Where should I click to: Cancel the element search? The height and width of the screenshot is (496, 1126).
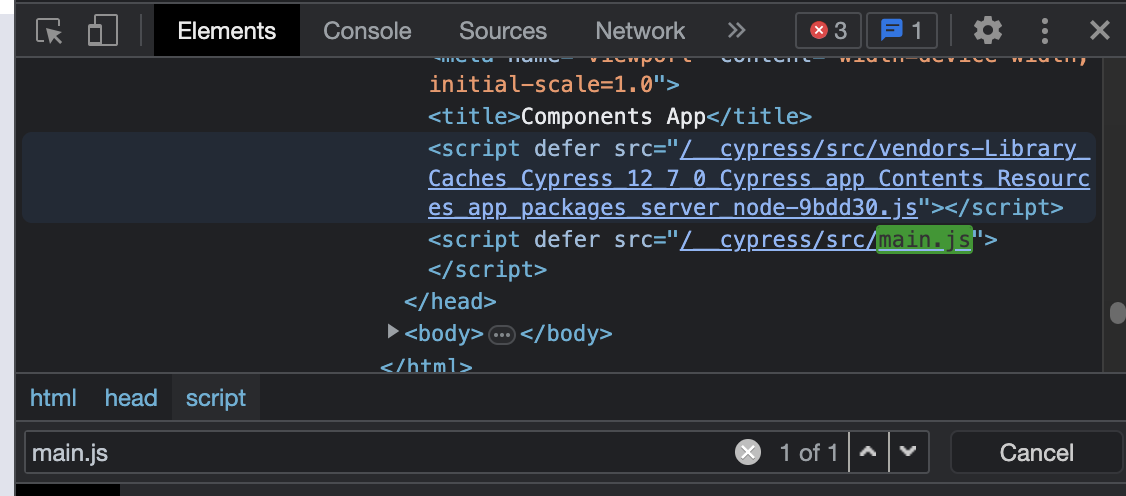point(1036,453)
